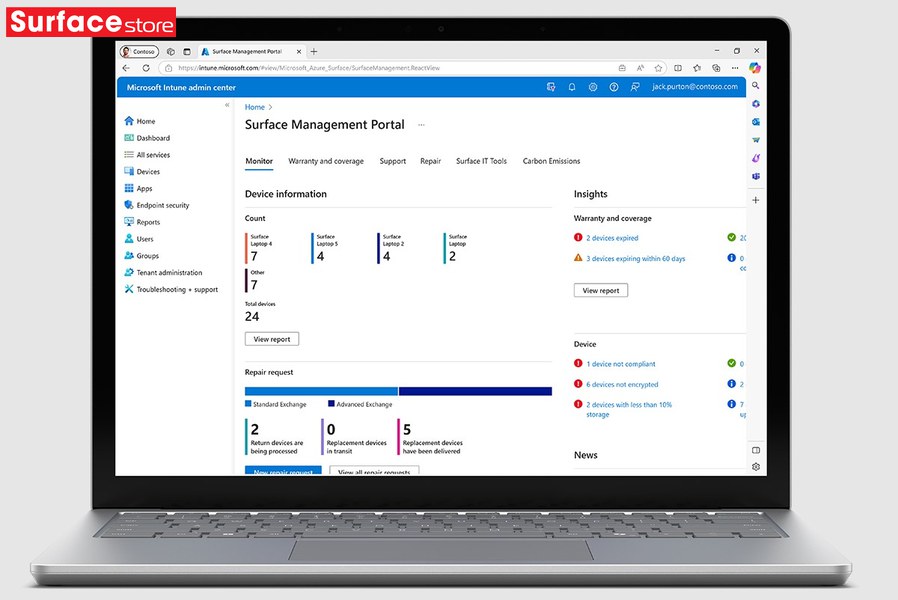Open Reports in the sidebar

[x=142, y=222]
